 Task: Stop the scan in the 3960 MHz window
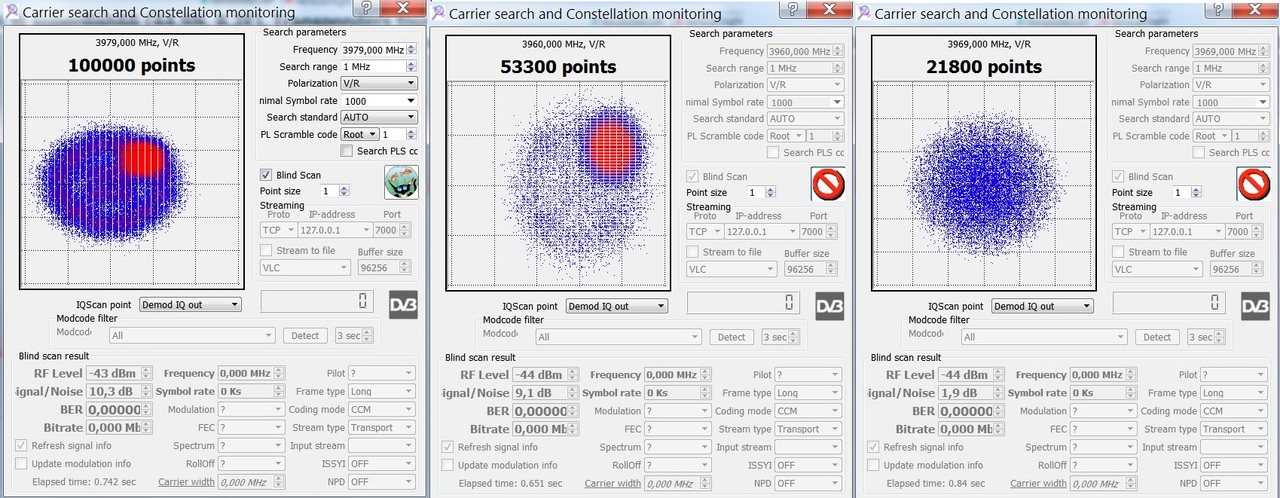tap(827, 184)
